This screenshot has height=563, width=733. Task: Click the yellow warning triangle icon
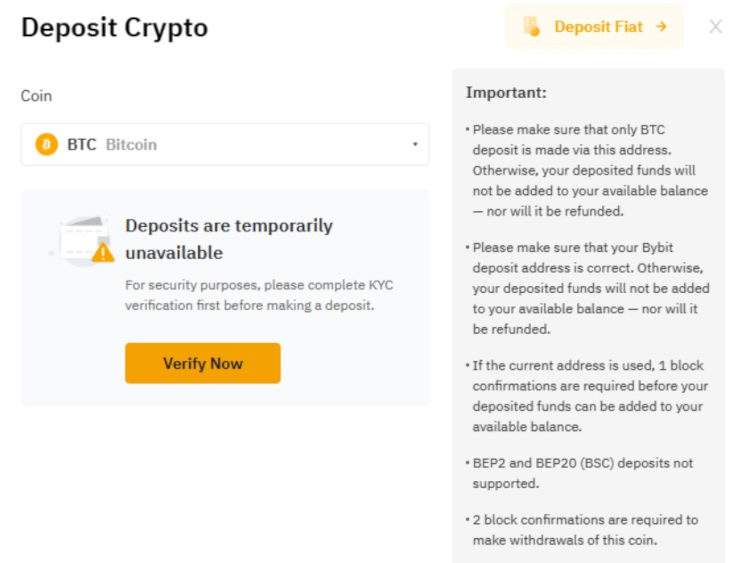(x=103, y=253)
